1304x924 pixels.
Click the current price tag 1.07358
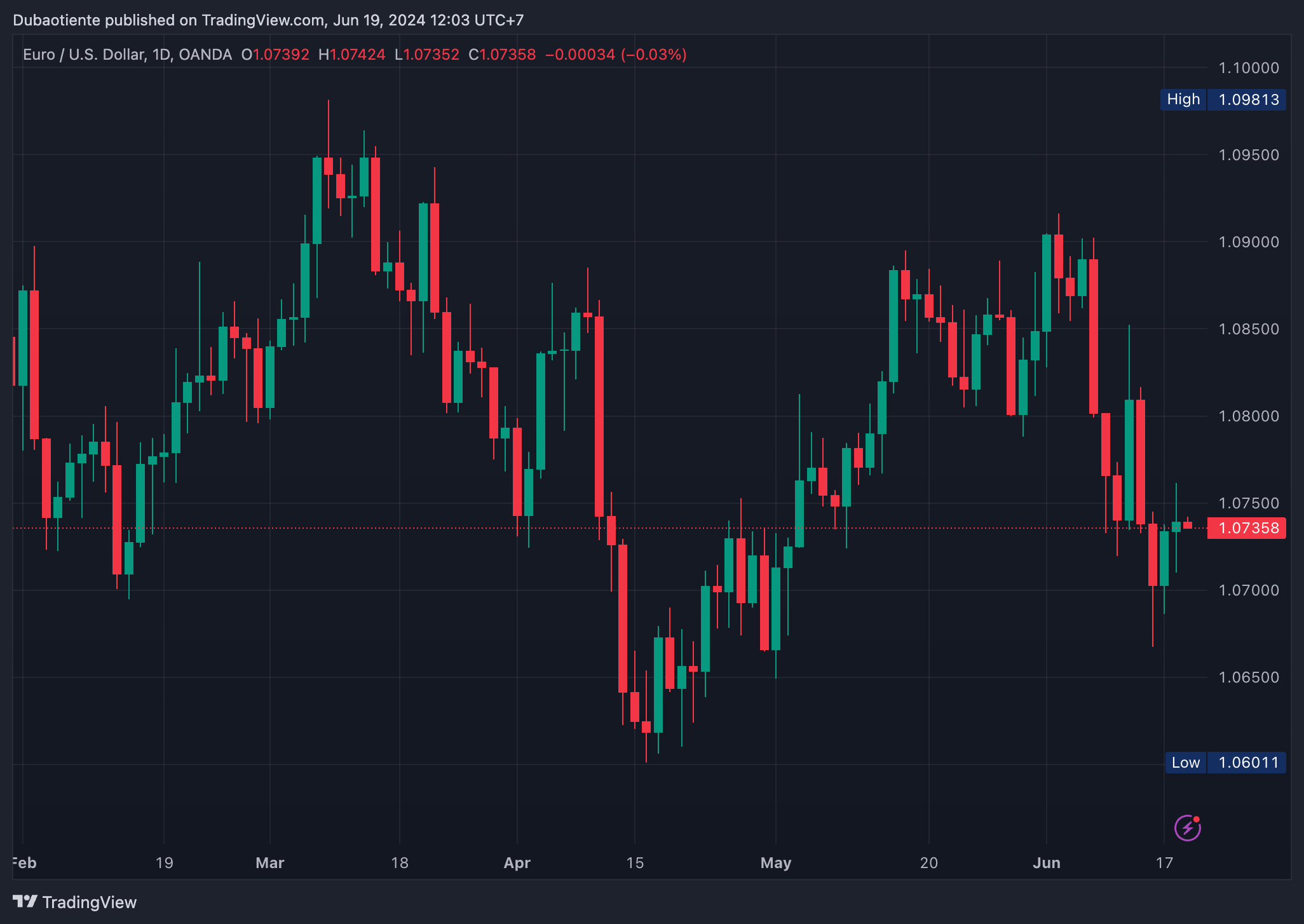point(1247,528)
